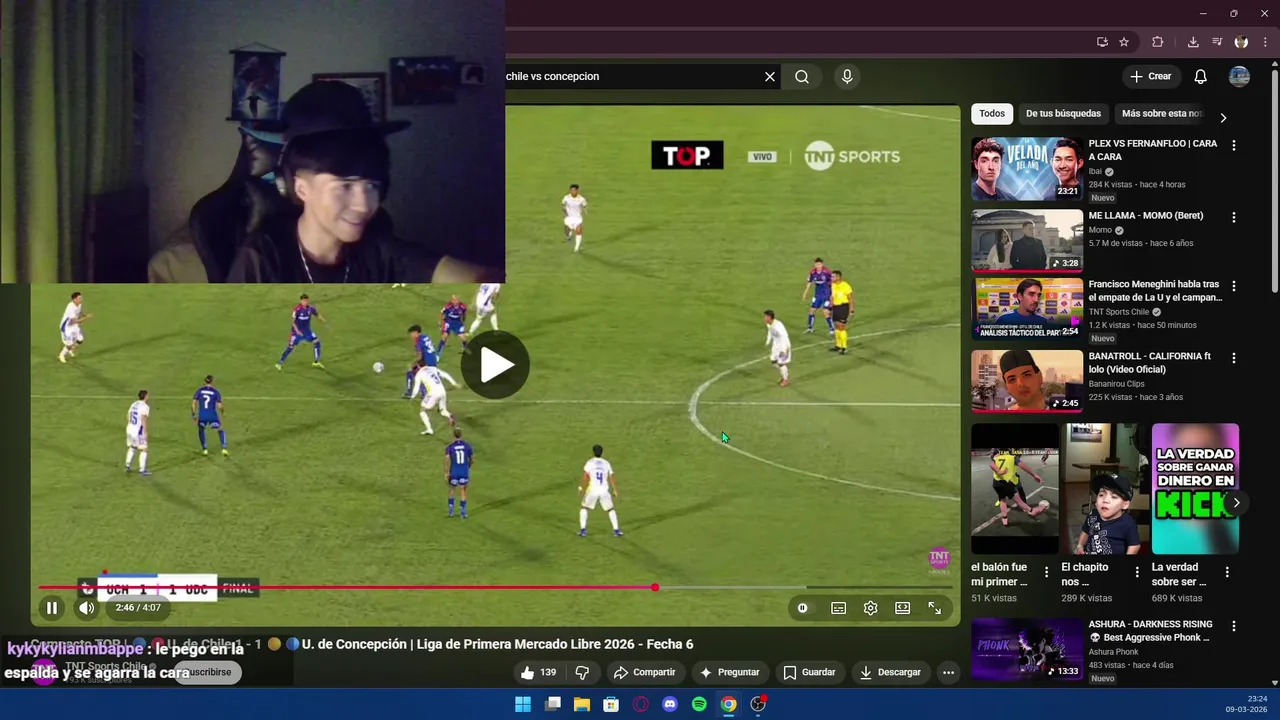Image resolution: width=1280 pixels, height=720 pixels.
Task: Open File Explorer from the taskbar
Action: pos(581,704)
